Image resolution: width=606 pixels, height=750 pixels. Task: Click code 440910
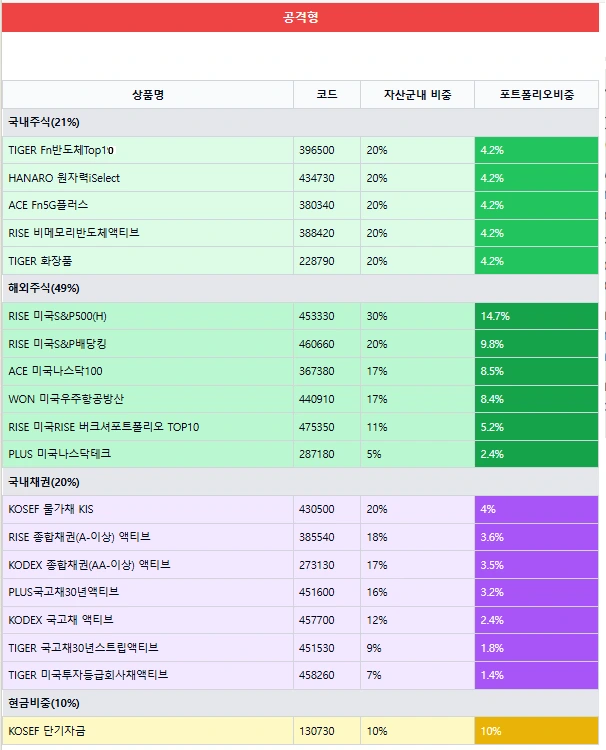point(317,399)
